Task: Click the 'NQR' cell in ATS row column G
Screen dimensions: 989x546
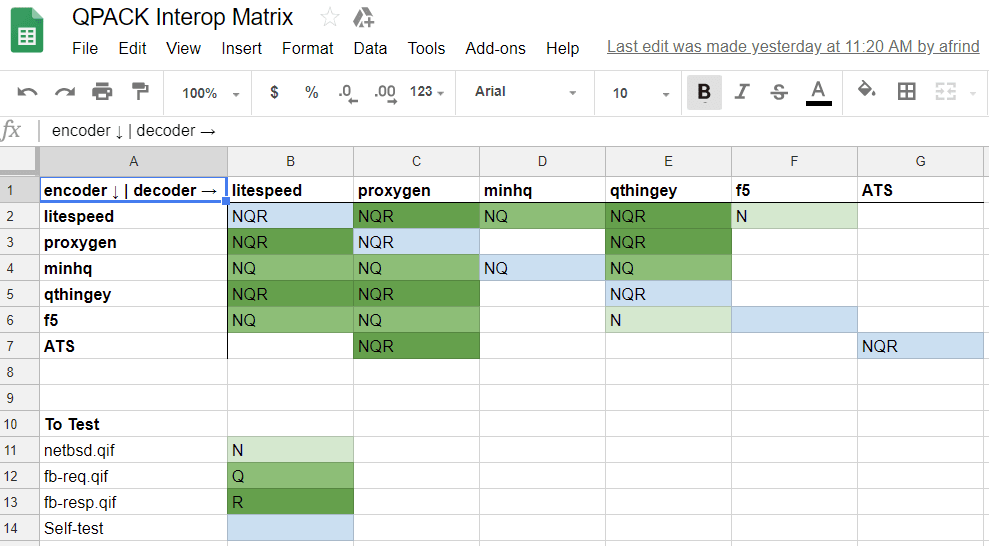Action: (920, 346)
